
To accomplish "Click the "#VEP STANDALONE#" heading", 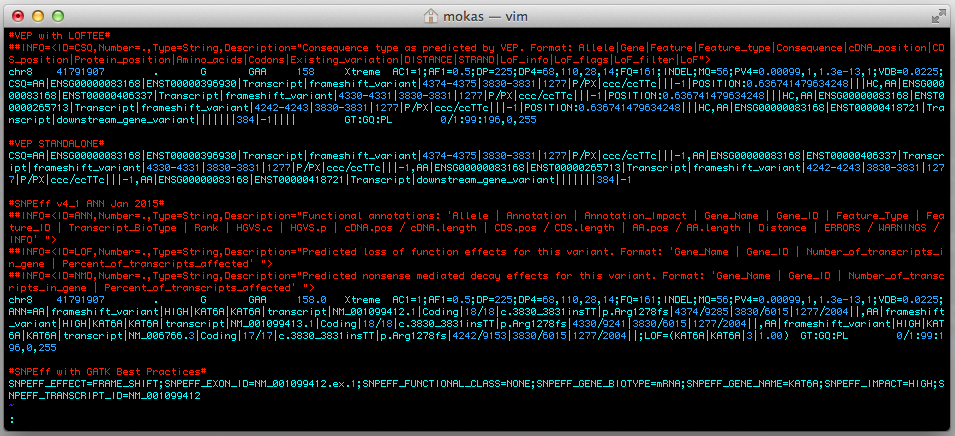I will (56, 144).
